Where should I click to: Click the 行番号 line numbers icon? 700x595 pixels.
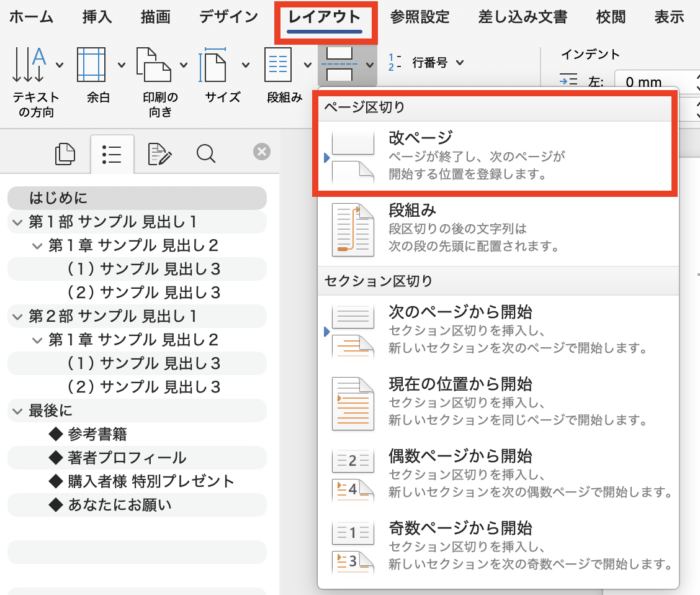coord(395,62)
